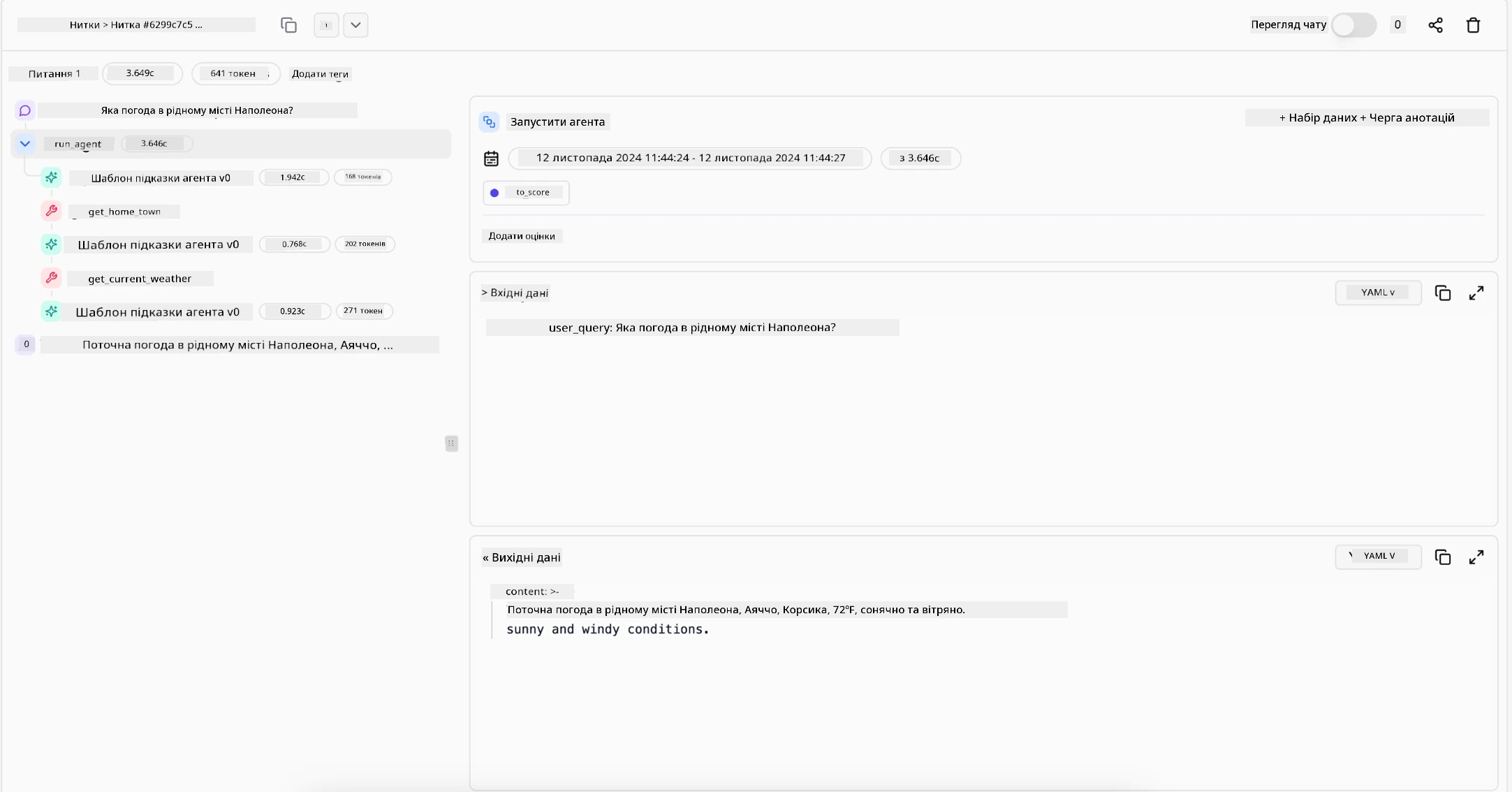Viewport: 1512px width, 792px height.
Task: Click the Додати оцінки button
Action: click(522, 236)
